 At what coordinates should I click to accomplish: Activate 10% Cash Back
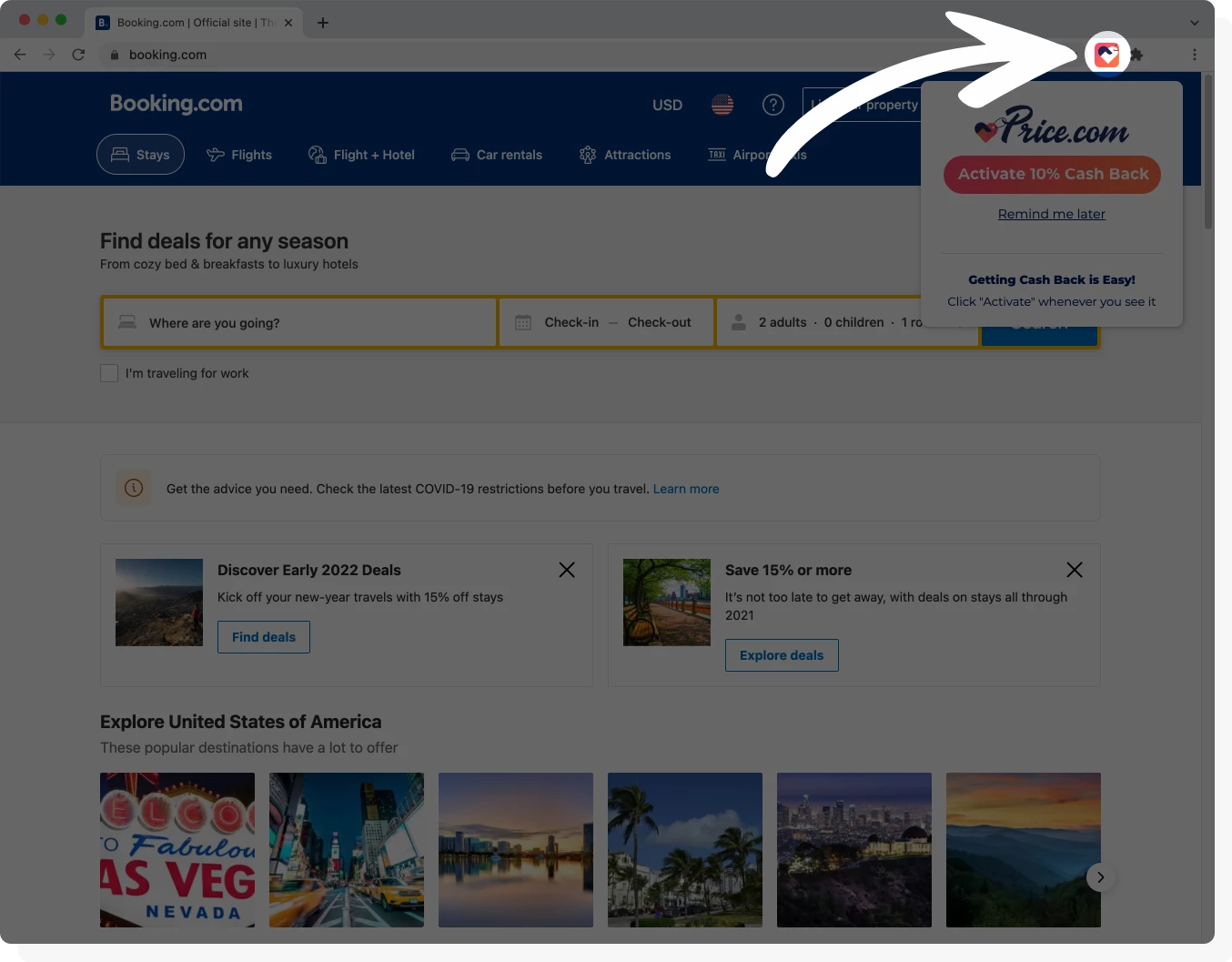(x=1051, y=174)
